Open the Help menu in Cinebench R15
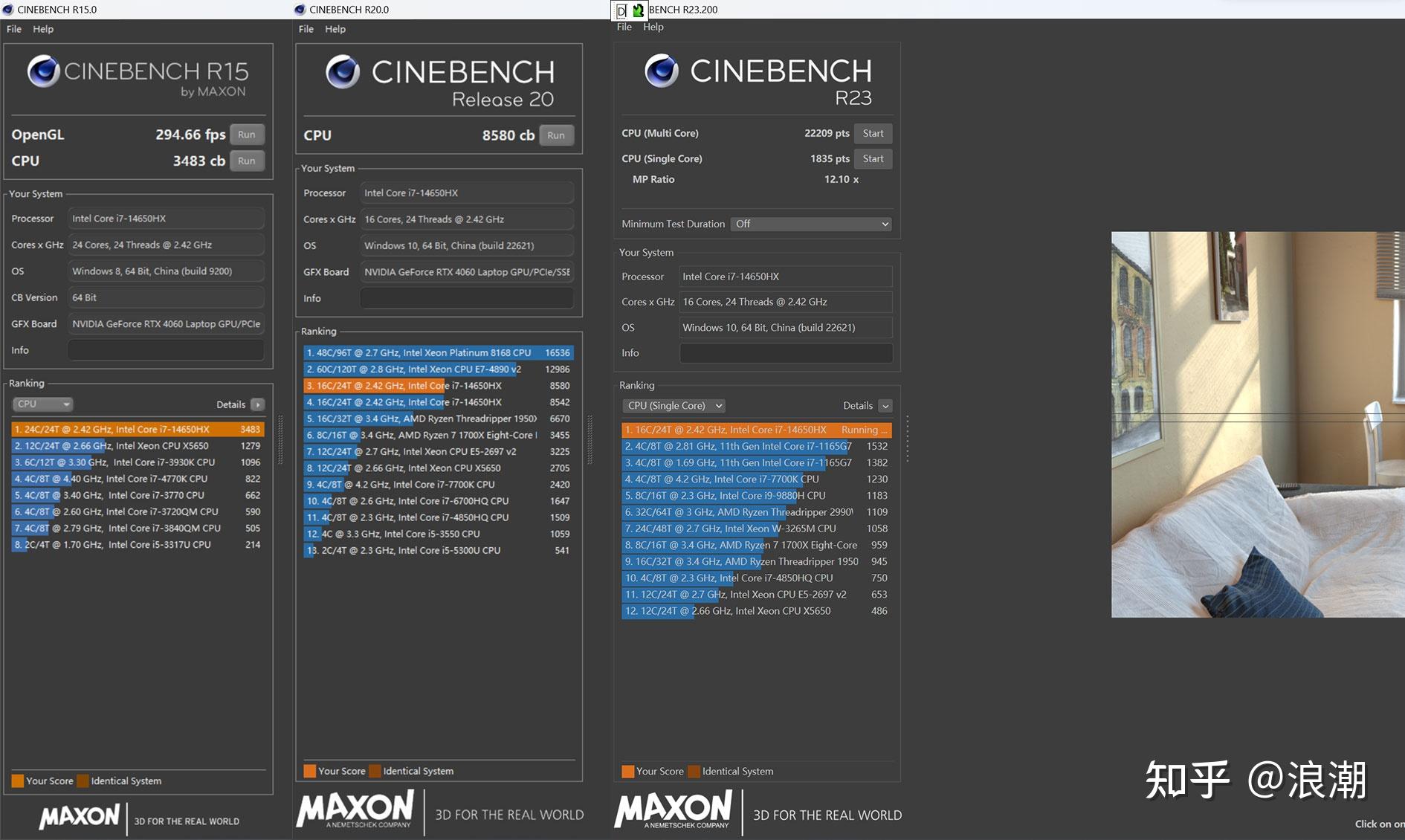Image resolution: width=1405 pixels, height=840 pixels. coord(43,29)
